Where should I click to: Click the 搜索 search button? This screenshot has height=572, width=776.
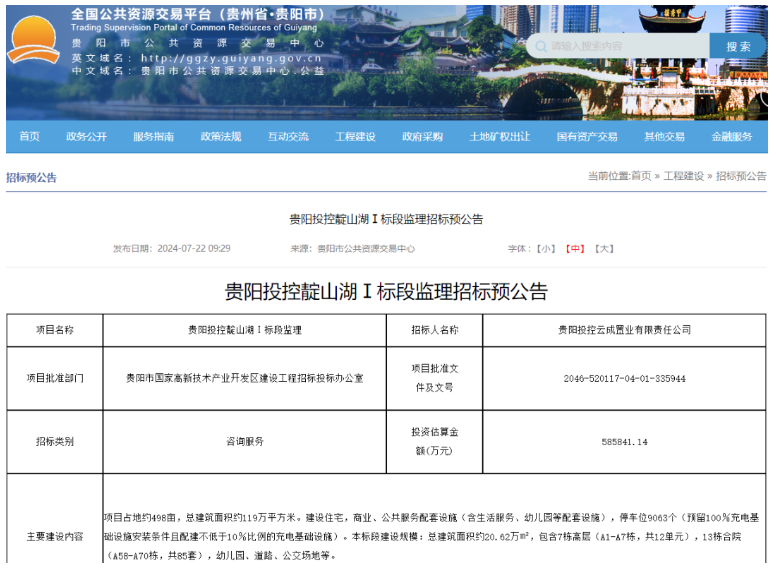pos(738,46)
